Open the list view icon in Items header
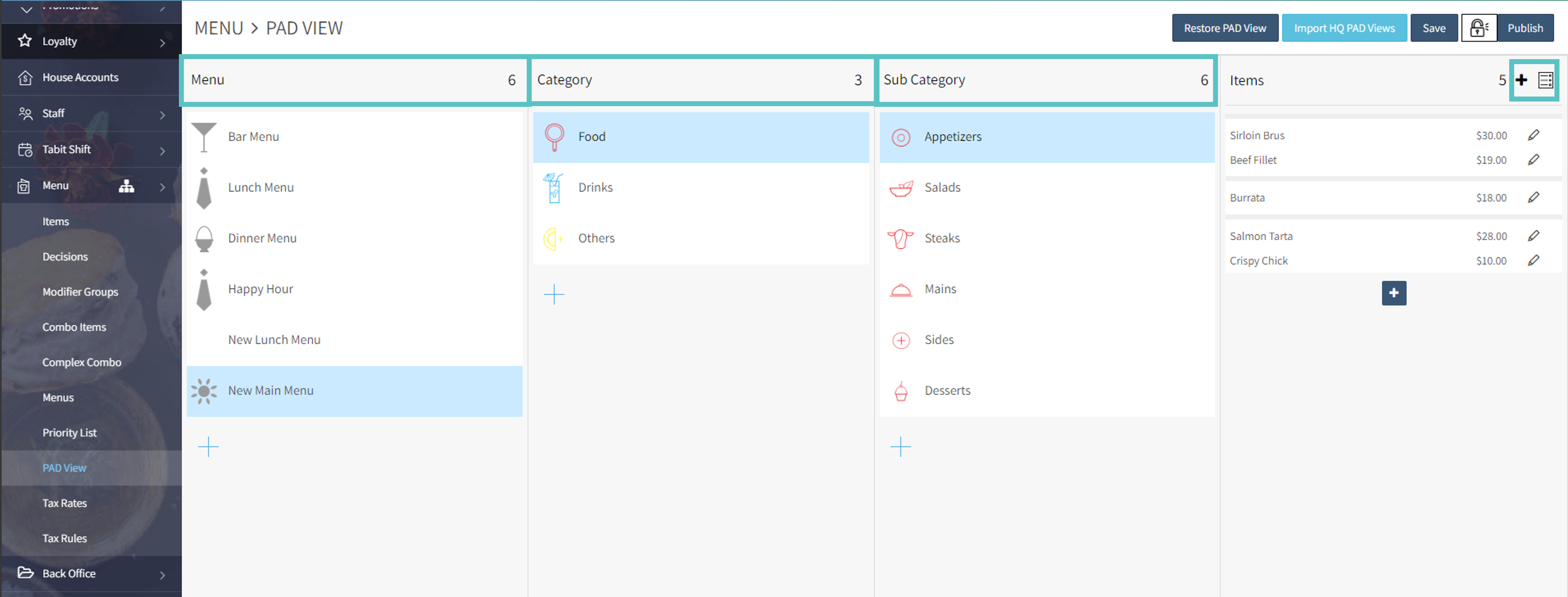Screen dimensions: 1568x597 pos(1545,81)
